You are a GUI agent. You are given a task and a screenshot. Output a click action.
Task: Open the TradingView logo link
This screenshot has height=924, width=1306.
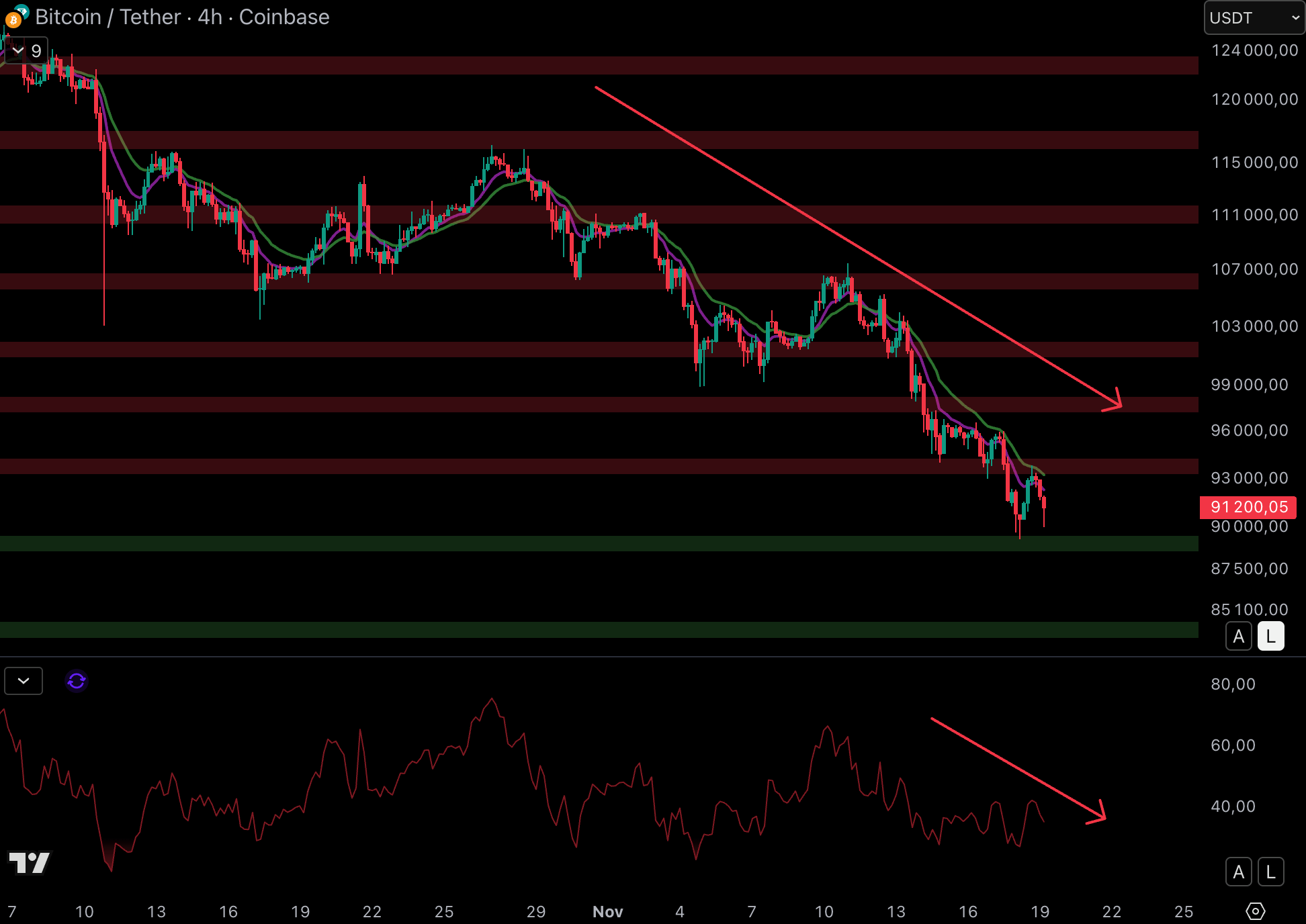(x=29, y=863)
